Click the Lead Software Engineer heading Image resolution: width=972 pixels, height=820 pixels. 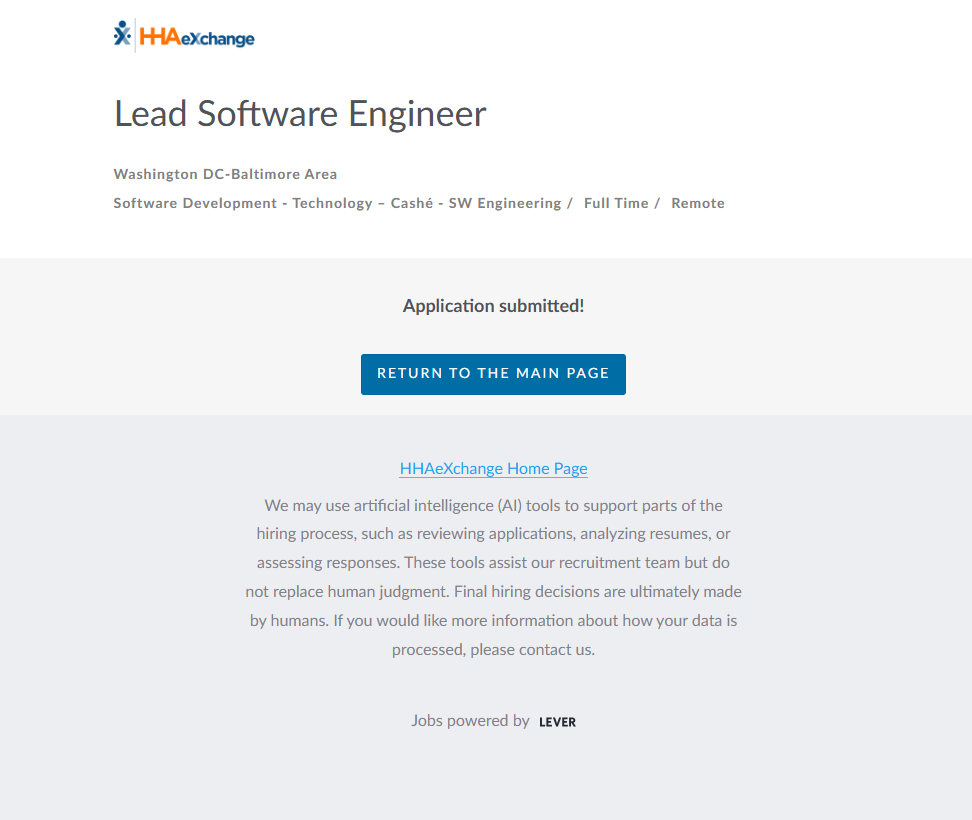[x=300, y=114]
